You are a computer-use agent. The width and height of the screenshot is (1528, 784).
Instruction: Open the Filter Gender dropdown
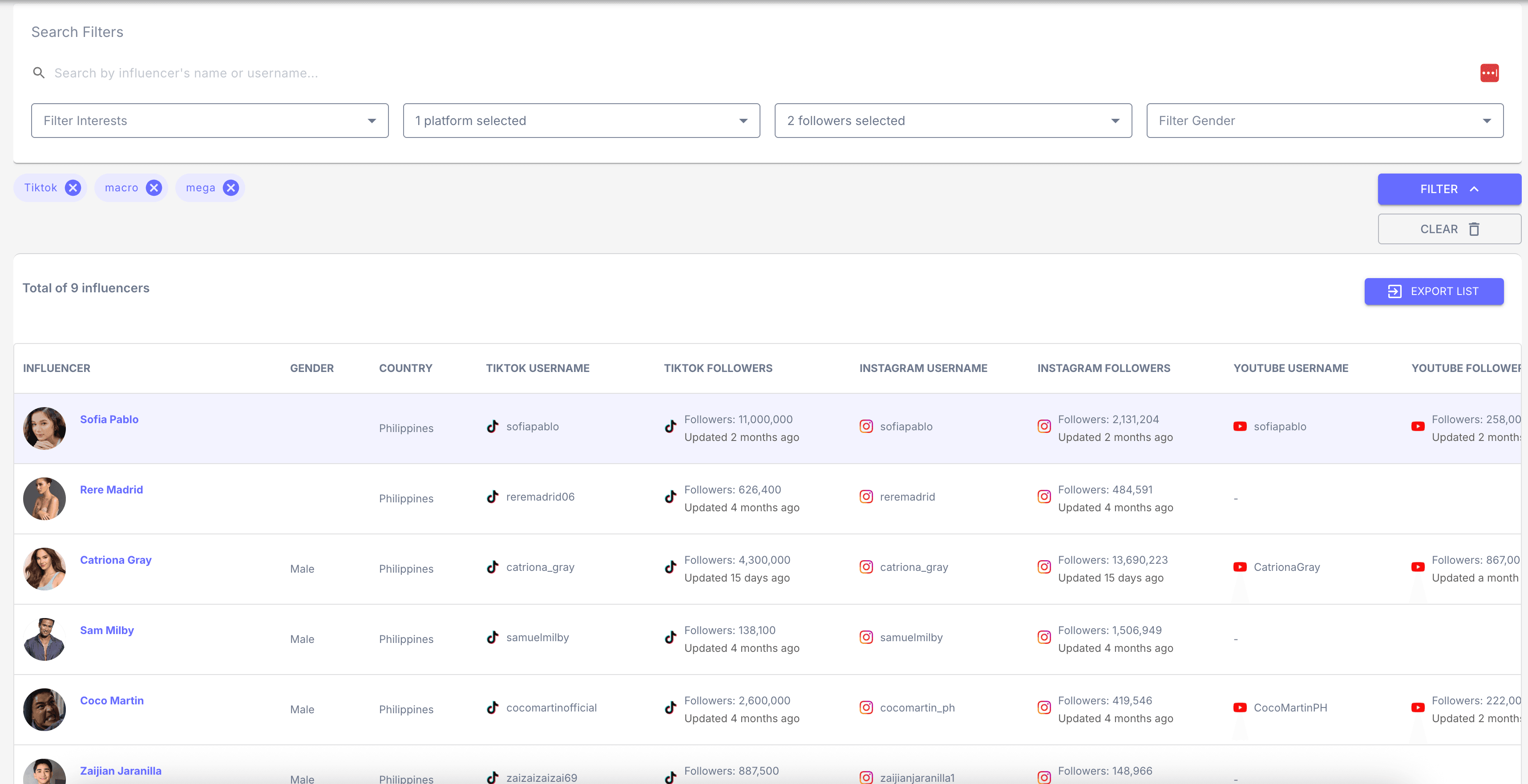coord(1325,121)
